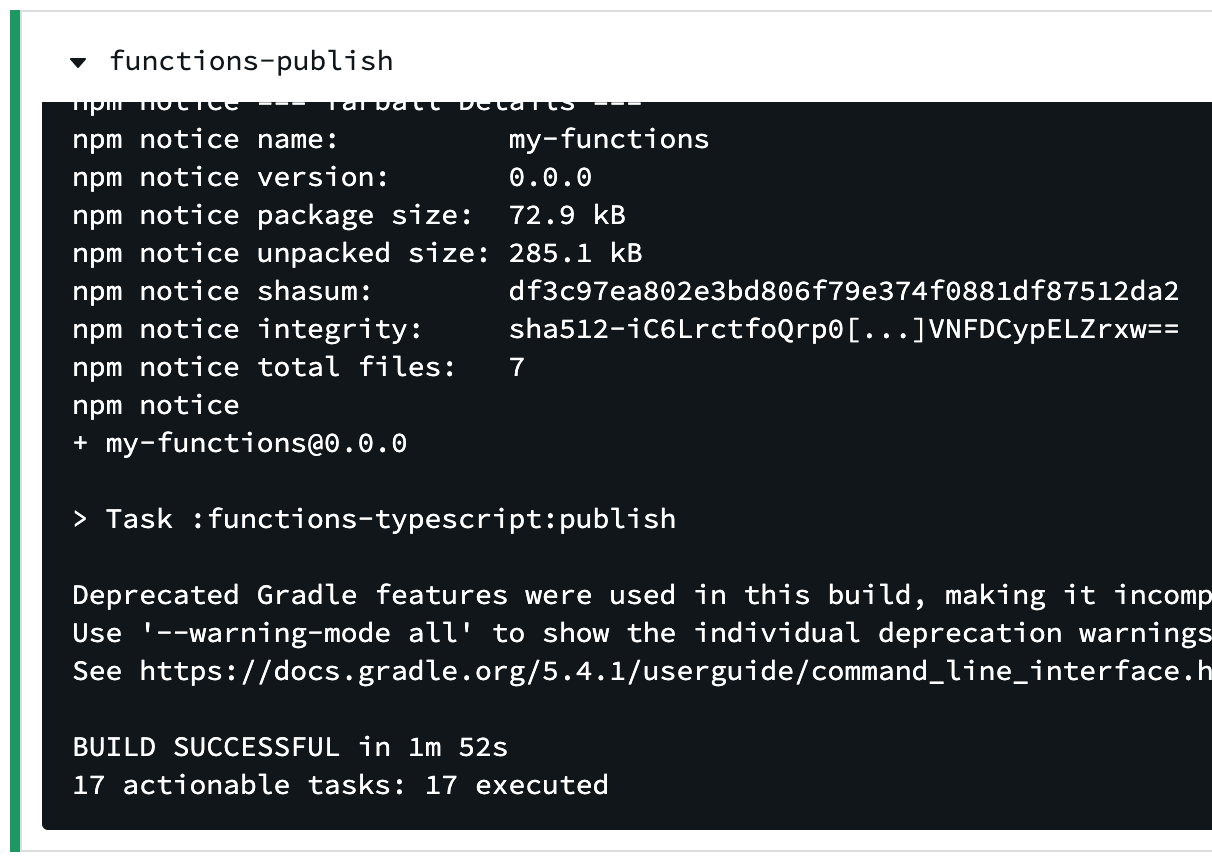Click the sha512 integrity string
The height and width of the screenshot is (862, 1212).
[843, 329]
